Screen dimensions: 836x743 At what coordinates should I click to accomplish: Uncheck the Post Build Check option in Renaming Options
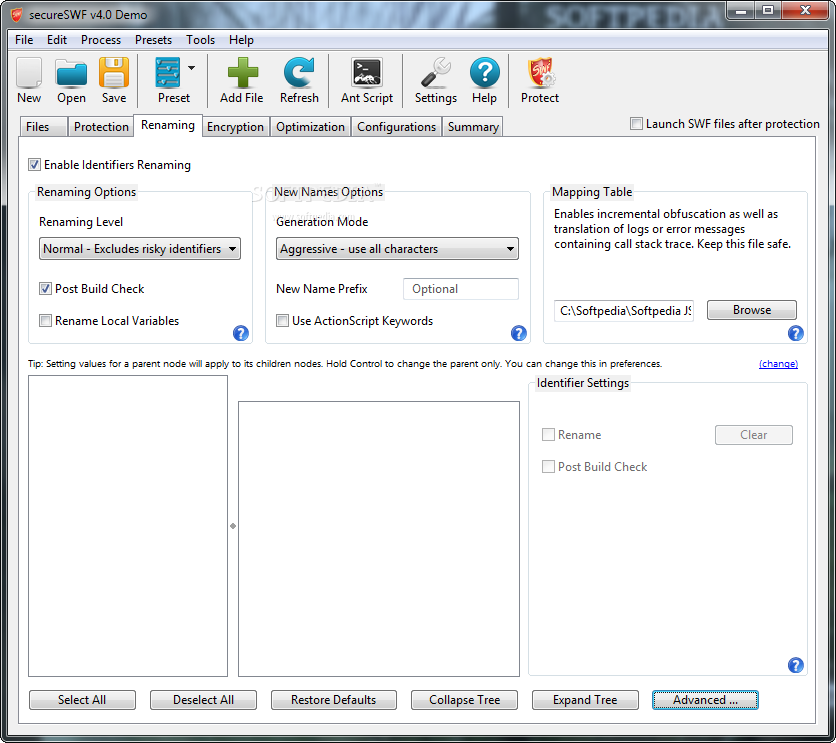pos(45,289)
